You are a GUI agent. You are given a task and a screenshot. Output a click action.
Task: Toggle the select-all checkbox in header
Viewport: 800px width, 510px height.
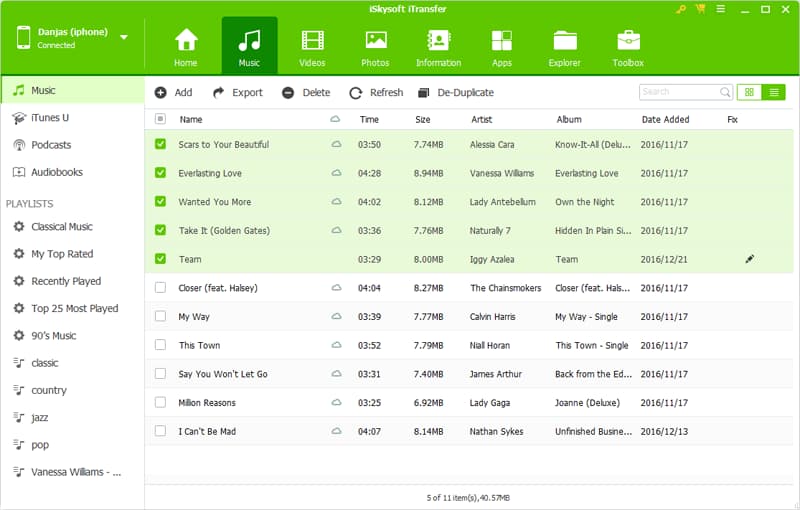[161, 119]
